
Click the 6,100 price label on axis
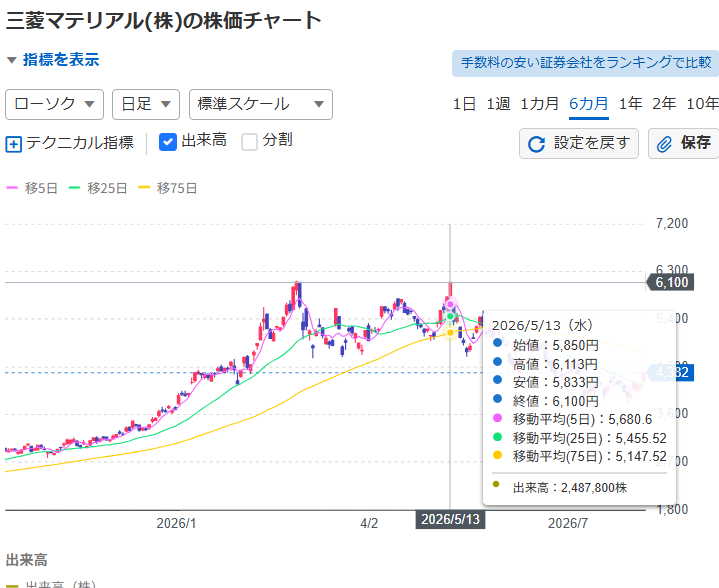pyautogui.click(x=670, y=283)
